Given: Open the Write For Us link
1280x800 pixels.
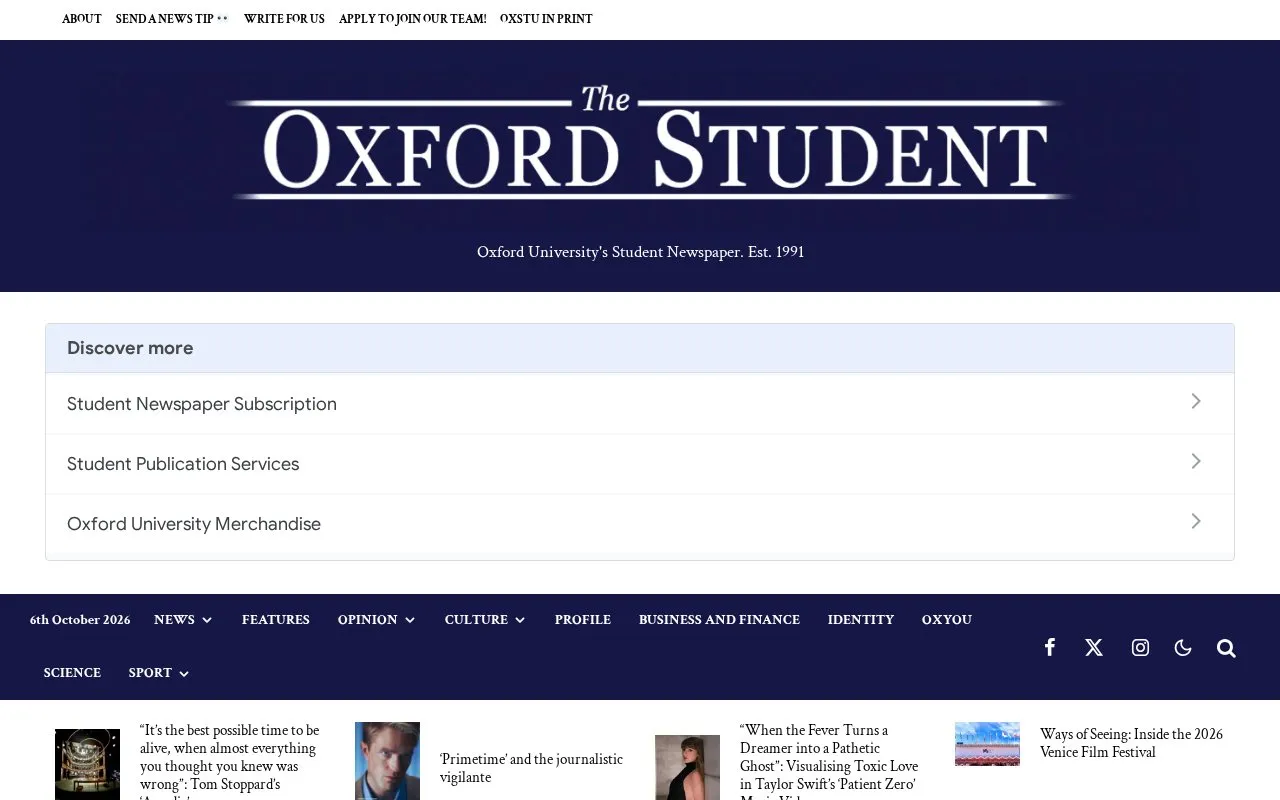Looking at the screenshot, I should point(284,19).
